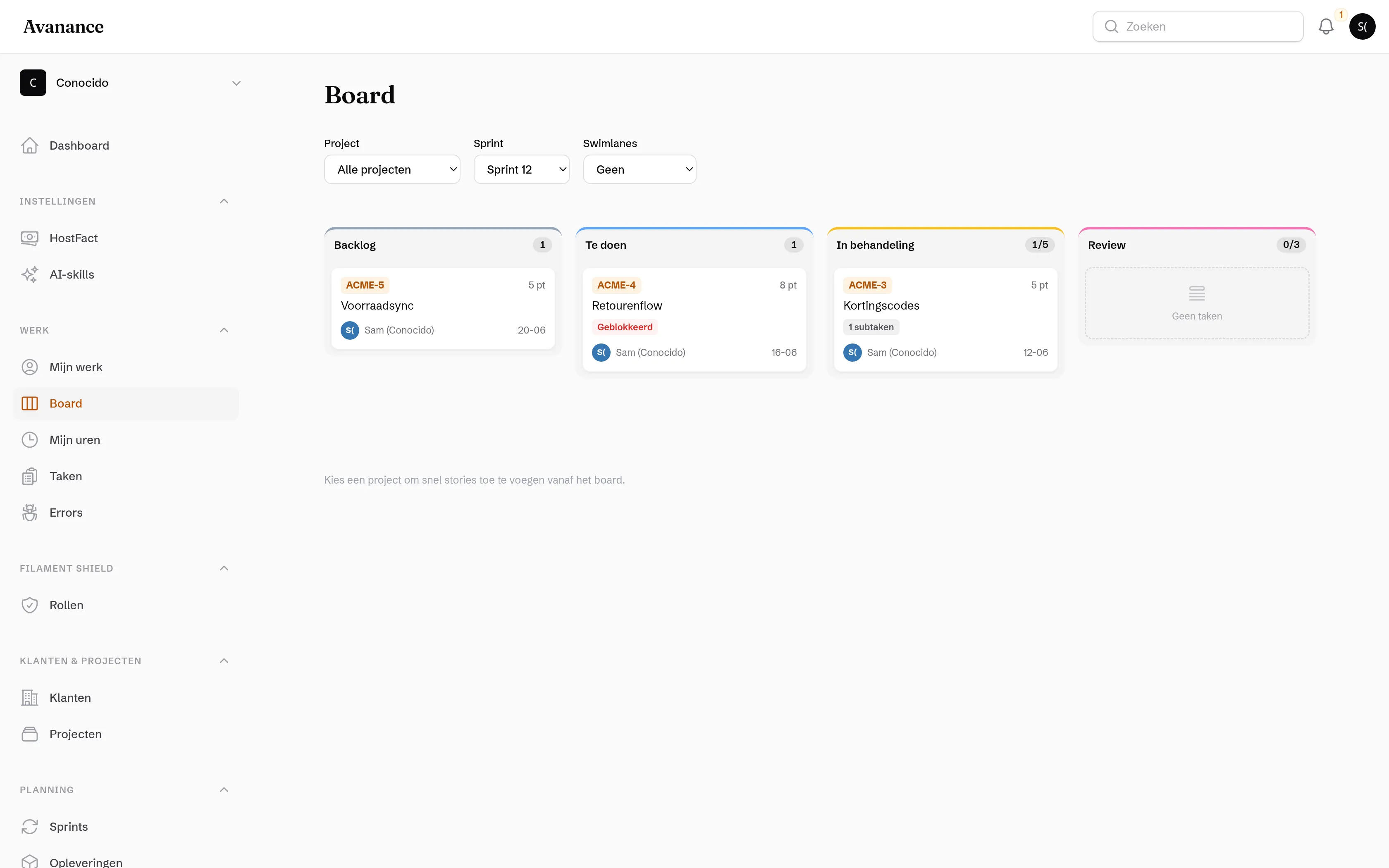Click Sam's avatar on the ACME-3 card
The width and height of the screenshot is (1389, 868).
point(852,353)
